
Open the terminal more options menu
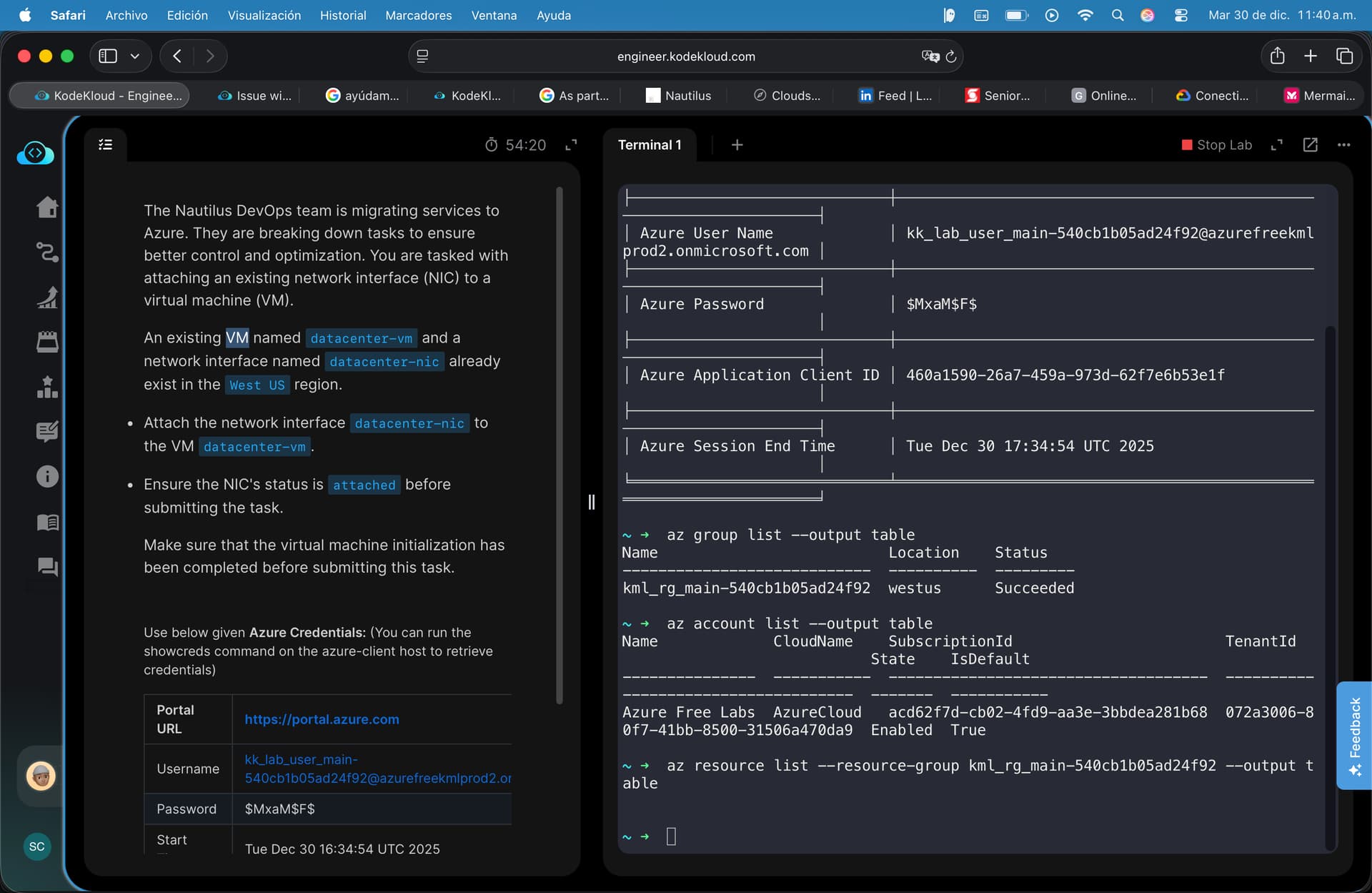(1343, 145)
